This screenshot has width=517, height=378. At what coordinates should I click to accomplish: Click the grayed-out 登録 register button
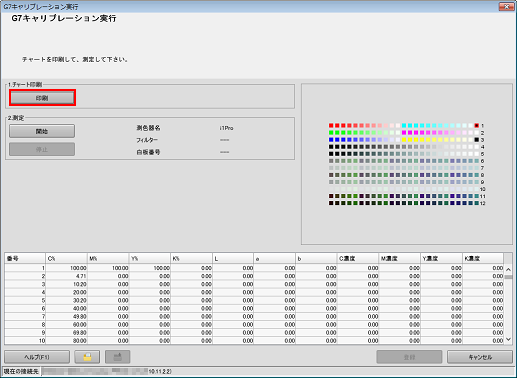[409, 357]
